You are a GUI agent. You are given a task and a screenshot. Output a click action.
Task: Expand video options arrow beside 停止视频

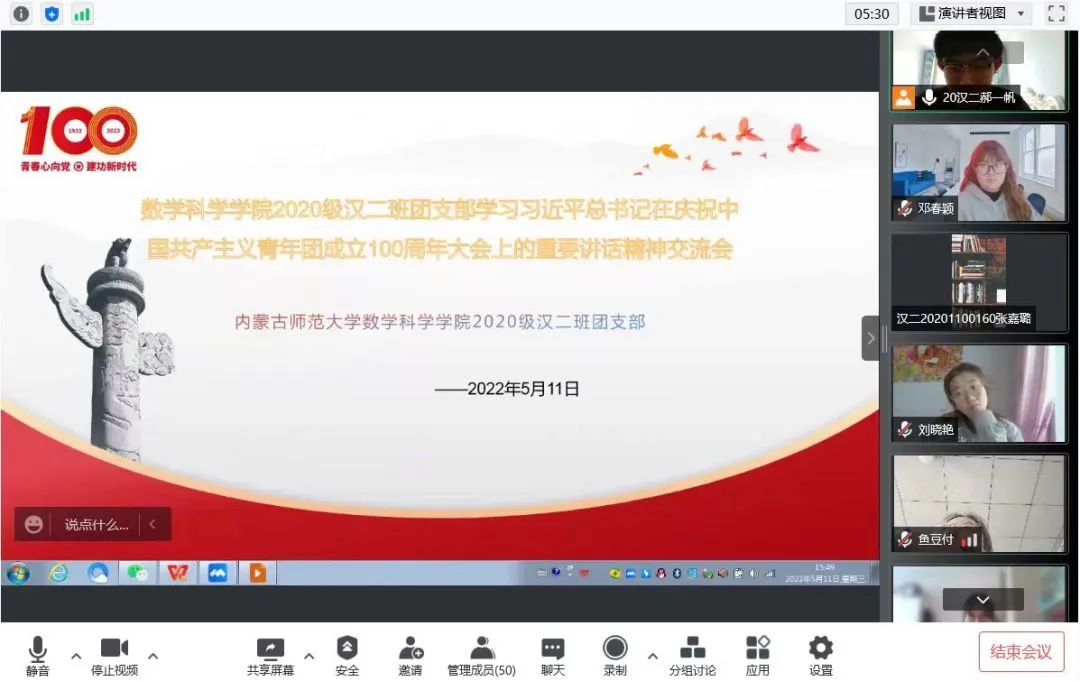point(153,656)
